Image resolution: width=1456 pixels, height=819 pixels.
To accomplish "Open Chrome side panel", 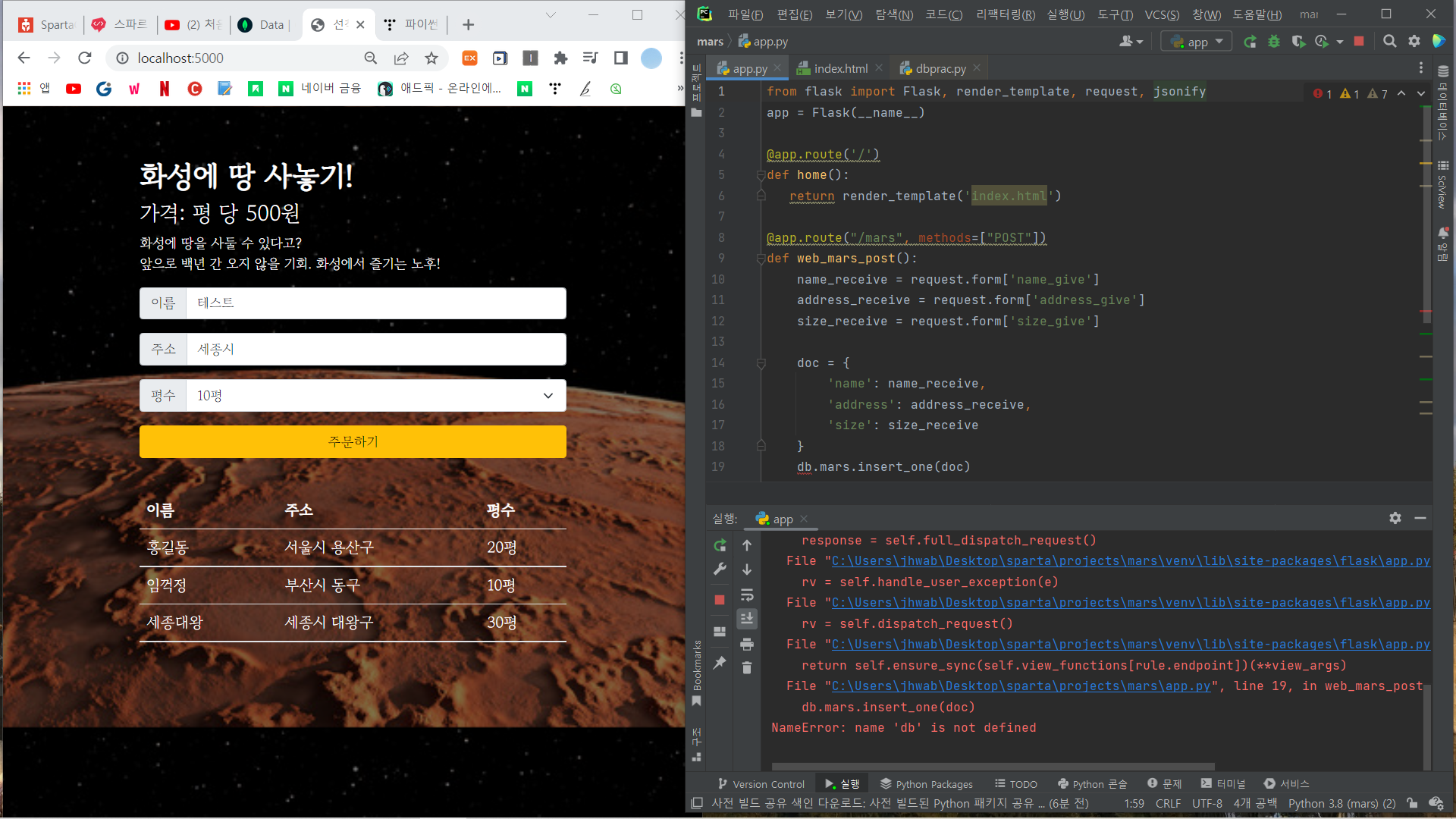I will click(x=621, y=58).
